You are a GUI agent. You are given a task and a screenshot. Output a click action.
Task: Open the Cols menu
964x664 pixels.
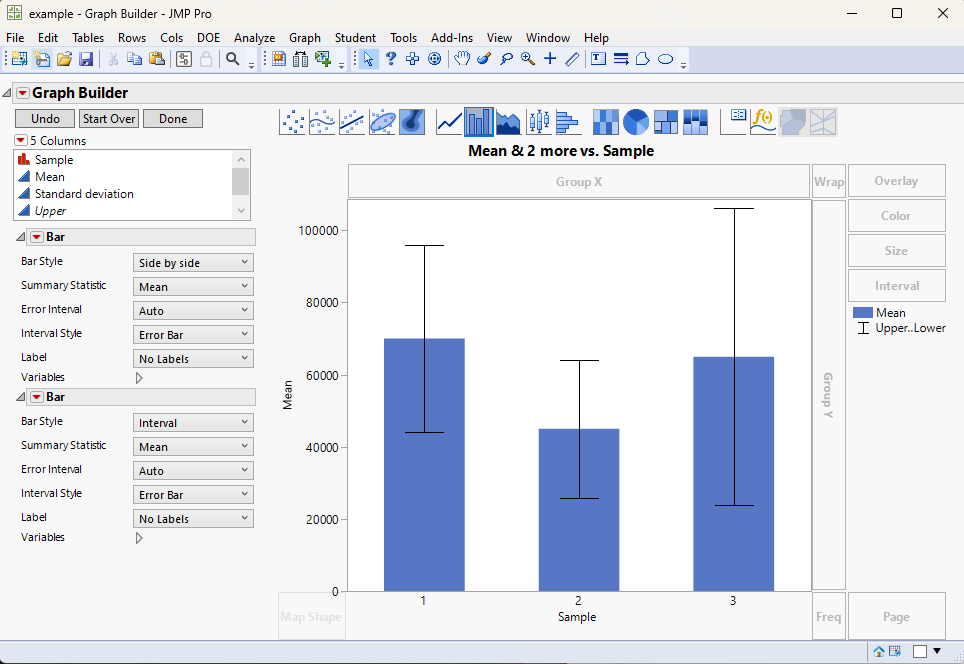[172, 38]
